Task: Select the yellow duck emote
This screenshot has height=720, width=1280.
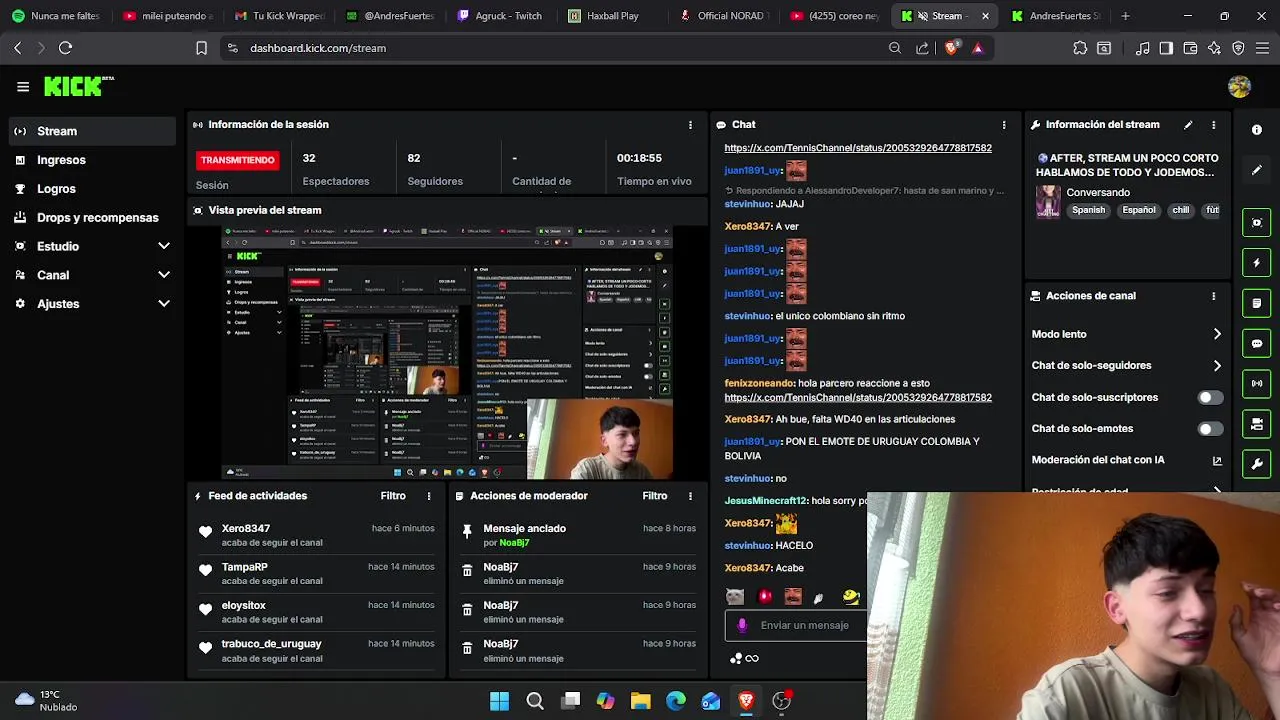Action: click(851, 597)
